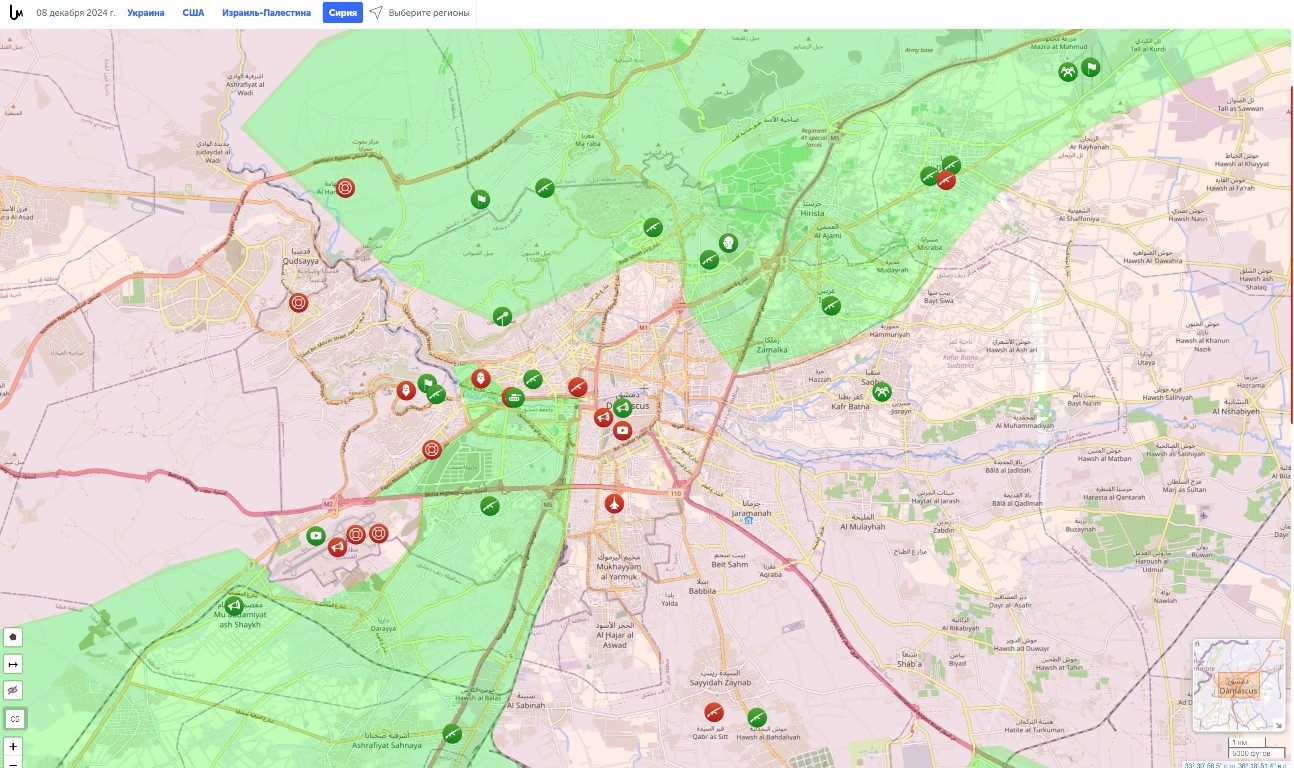Select the active Сирия tab

[x=343, y=13]
